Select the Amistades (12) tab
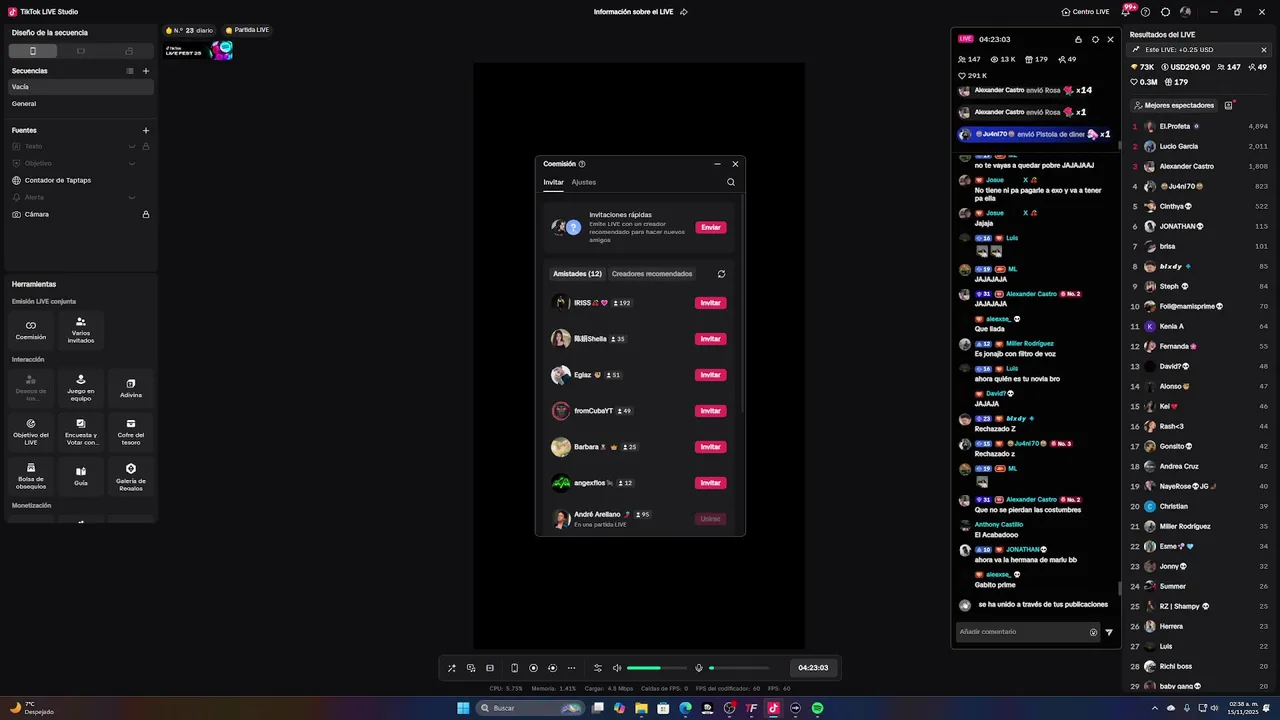The image size is (1280, 720). point(578,274)
